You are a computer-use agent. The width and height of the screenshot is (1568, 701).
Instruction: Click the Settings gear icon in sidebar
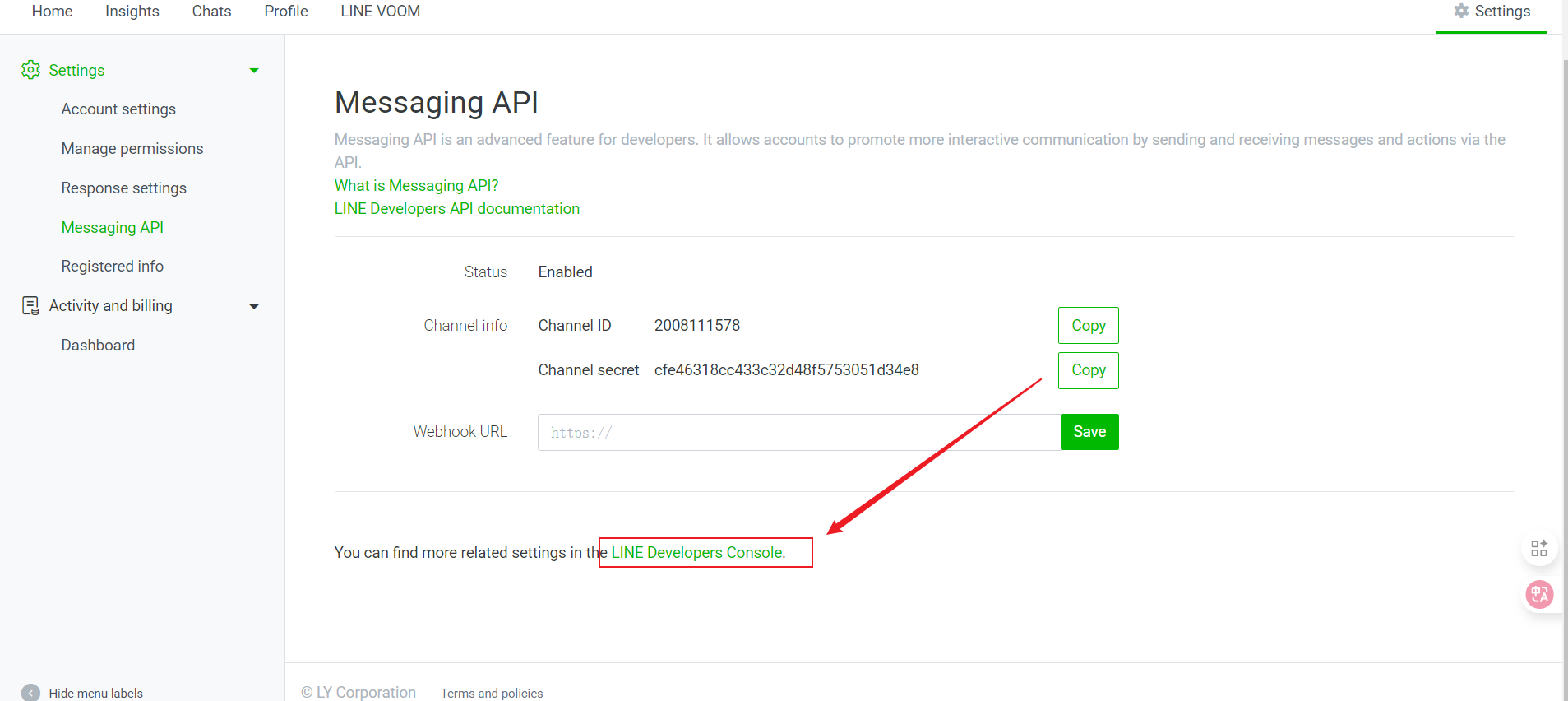coord(30,70)
